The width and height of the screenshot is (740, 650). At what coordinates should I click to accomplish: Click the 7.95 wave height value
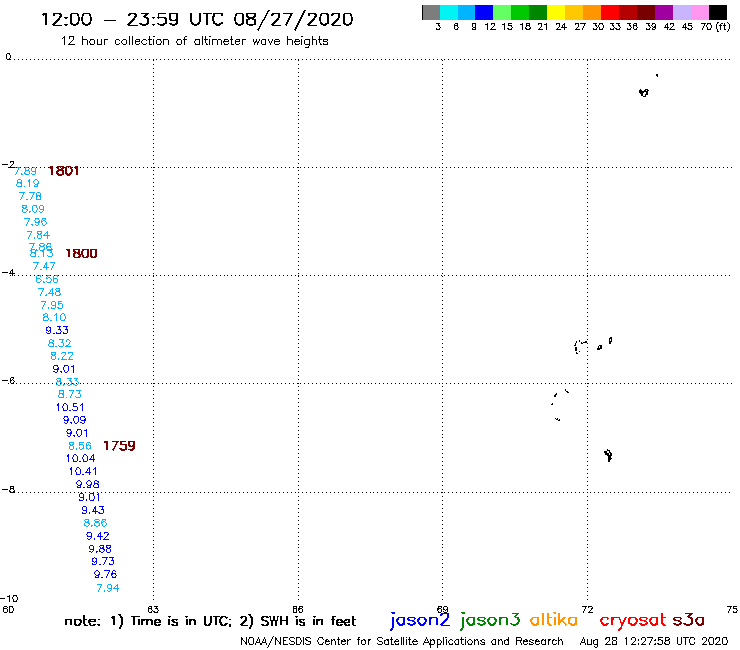52,305
